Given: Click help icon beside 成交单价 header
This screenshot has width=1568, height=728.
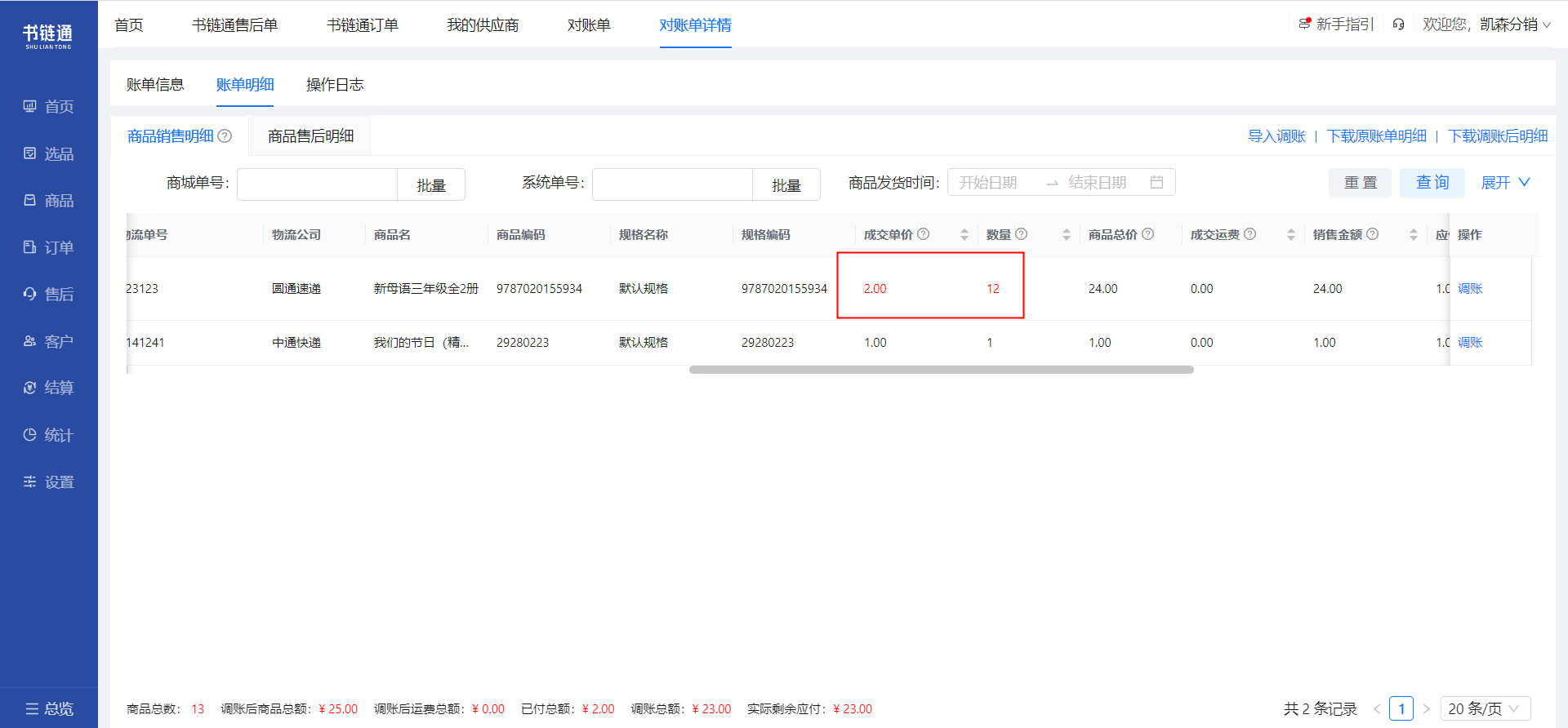Looking at the screenshot, I should (924, 234).
